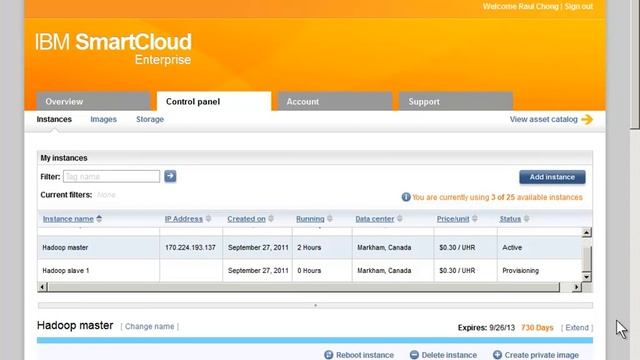Click the Reboot instance link text
This screenshot has height=360, width=640.
coord(365,355)
